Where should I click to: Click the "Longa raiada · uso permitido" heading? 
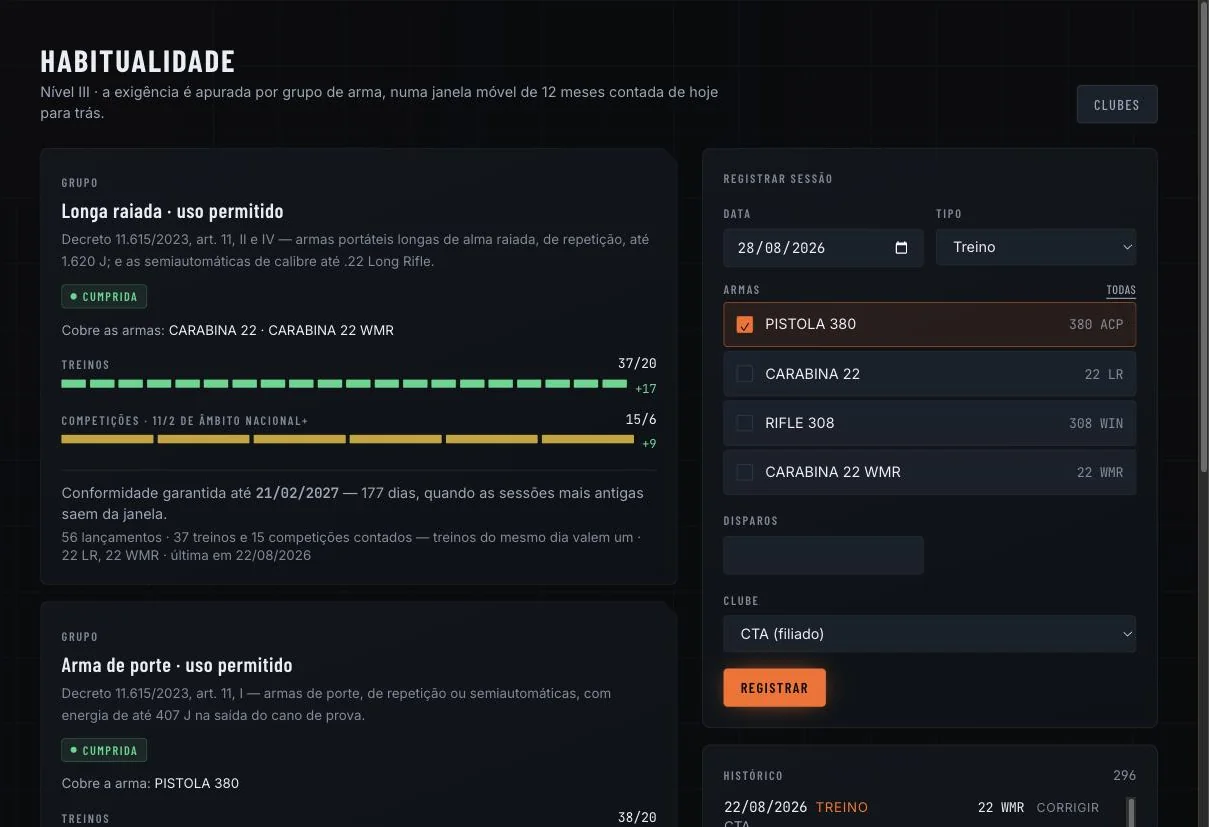(172, 211)
